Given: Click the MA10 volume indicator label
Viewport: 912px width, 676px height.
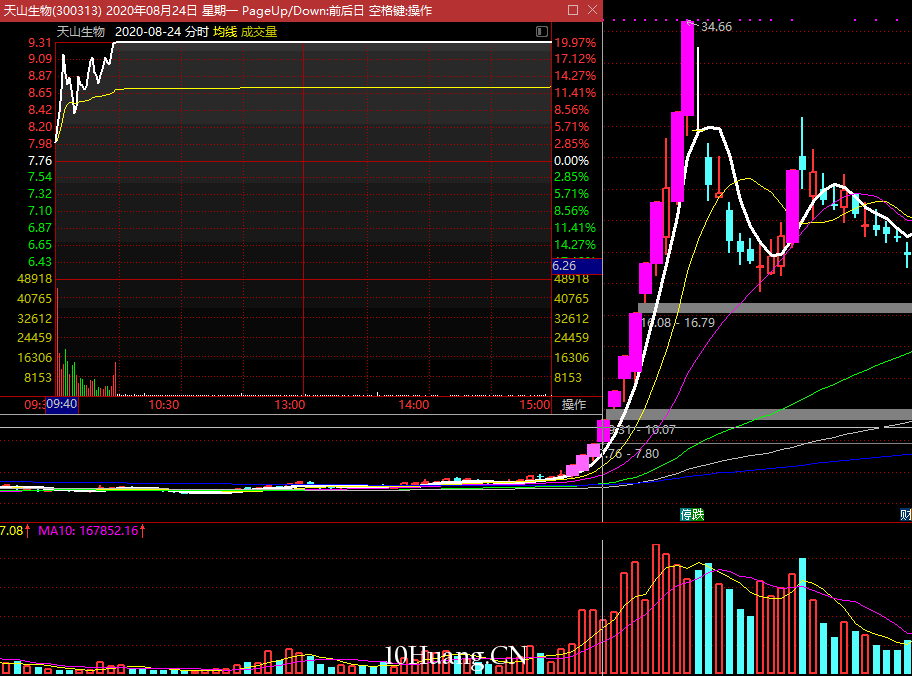Looking at the screenshot, I should pos(90,530).
